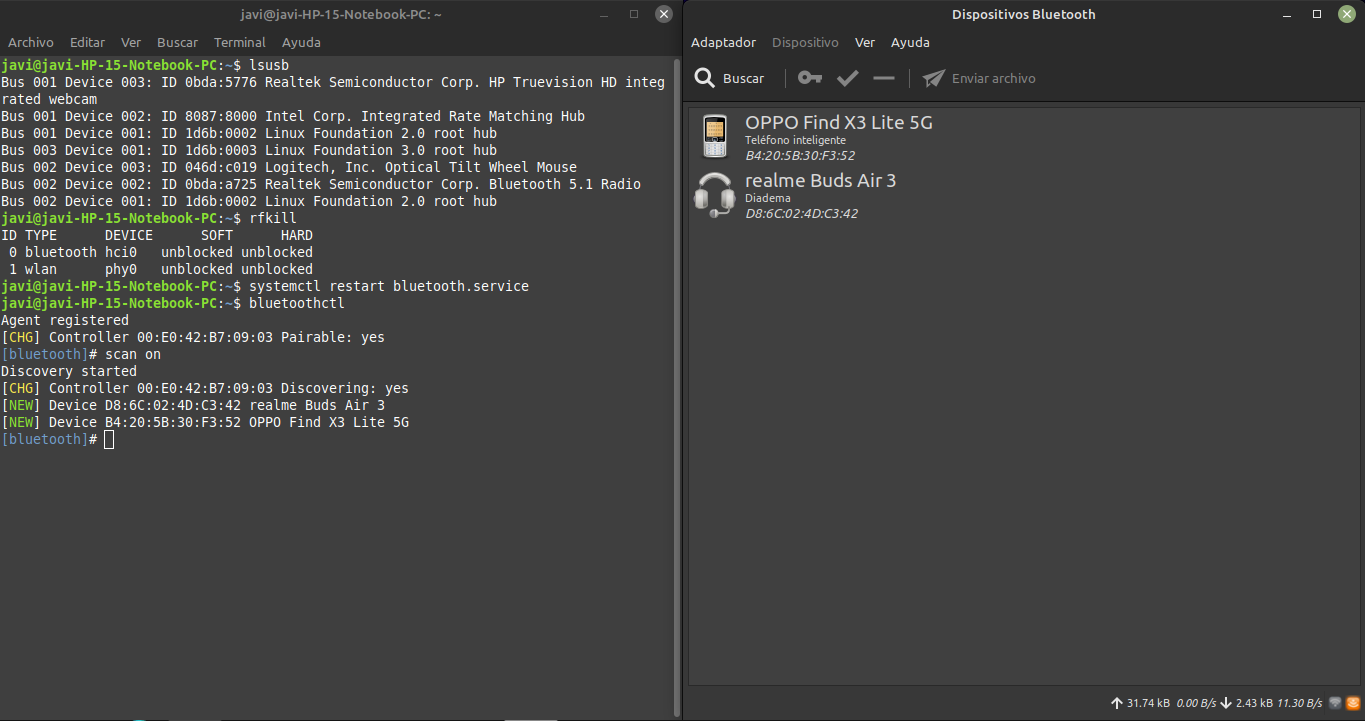The width and height of the screenshot is (1365, 721).
Task: Click the 0.00 B/s upload rate
Action: [x=1196, y=703]
